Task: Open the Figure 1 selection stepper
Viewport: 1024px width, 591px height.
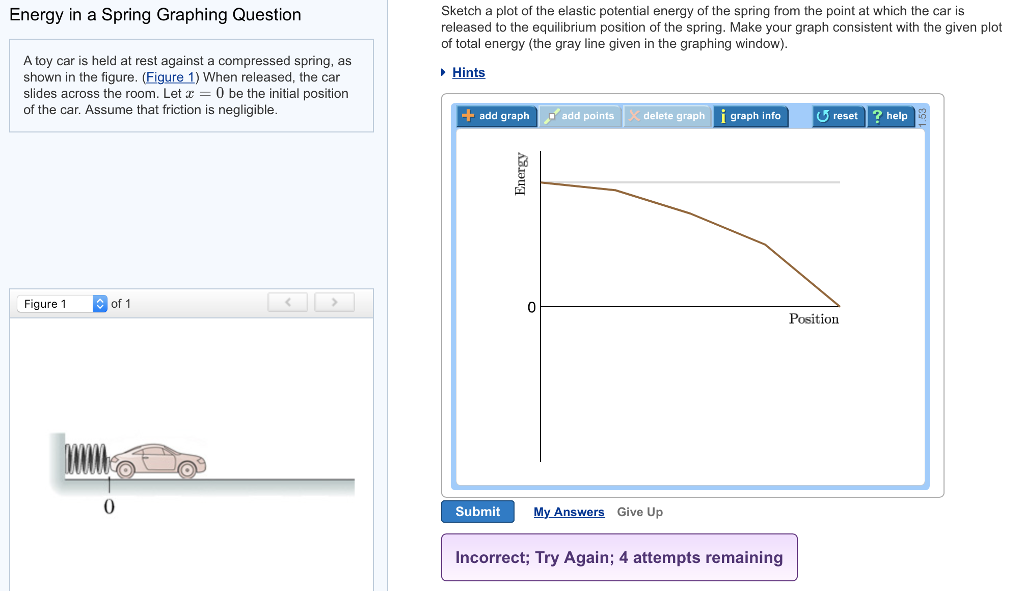Action: 98,302
